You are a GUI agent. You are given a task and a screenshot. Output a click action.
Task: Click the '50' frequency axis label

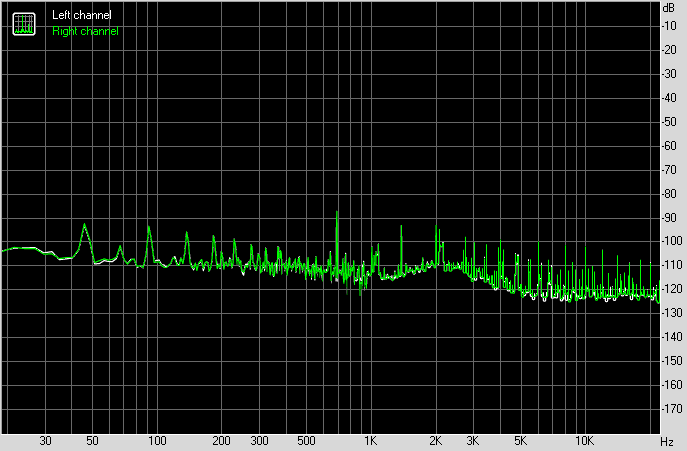92,441
